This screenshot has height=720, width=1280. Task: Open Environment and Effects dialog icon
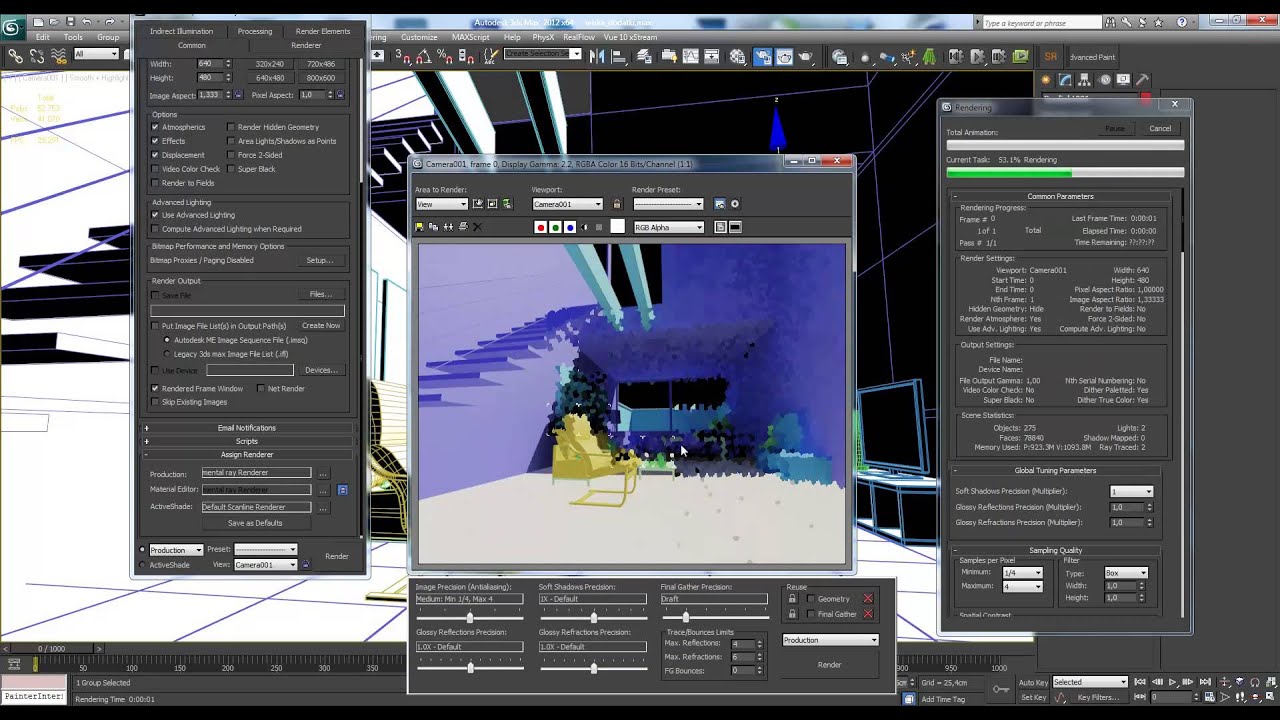[735, 204]
